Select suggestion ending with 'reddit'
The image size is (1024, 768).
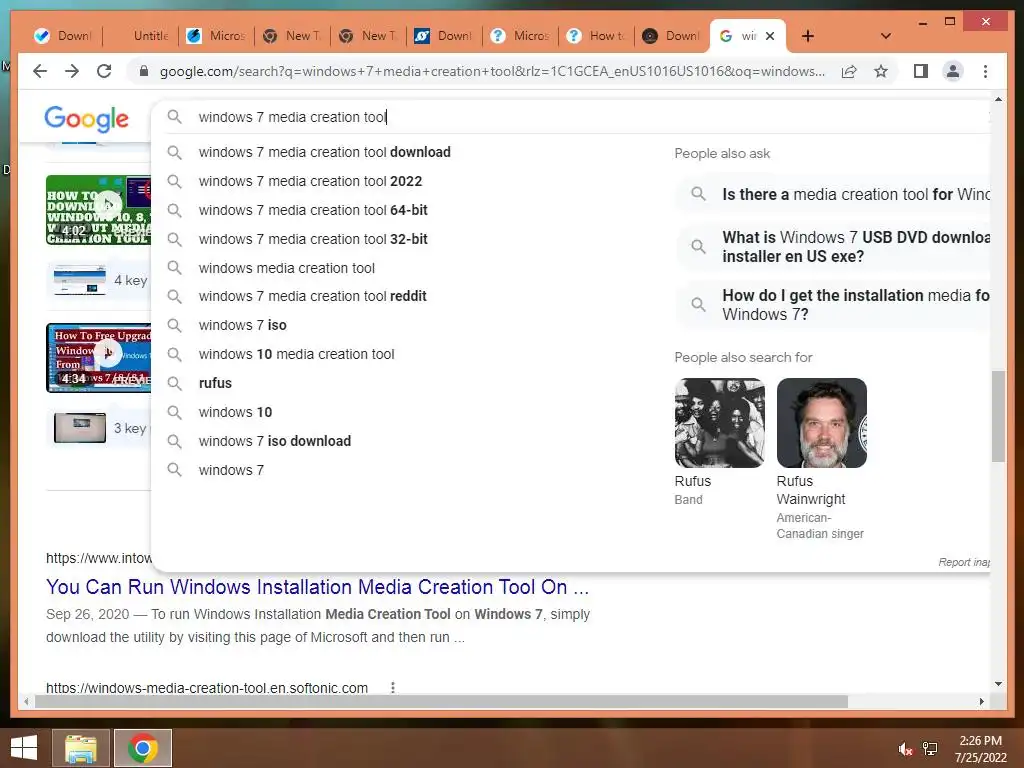[x=312, y=296]
